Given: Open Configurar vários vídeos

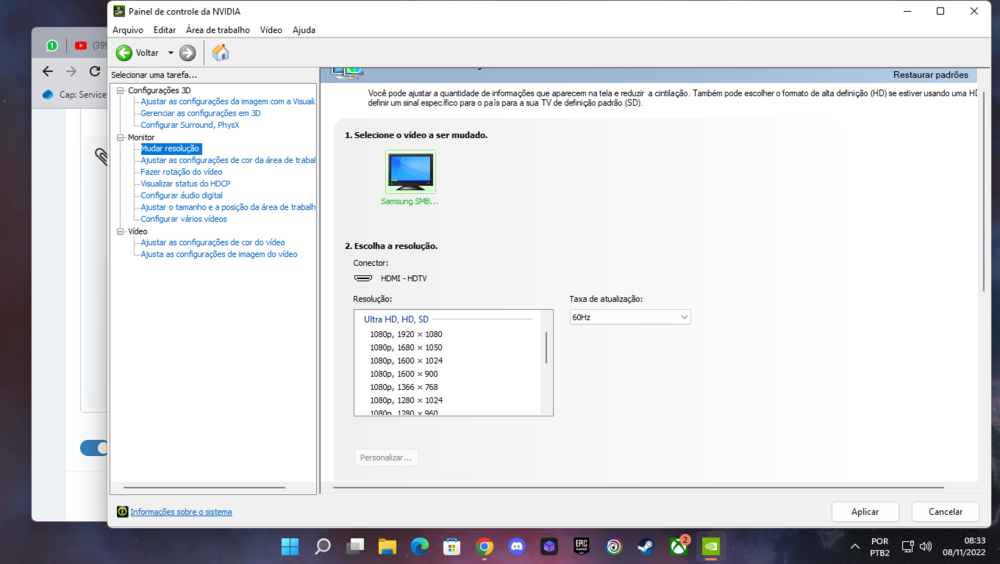Looking at the screenshot, I should click(x=184, y=219).
